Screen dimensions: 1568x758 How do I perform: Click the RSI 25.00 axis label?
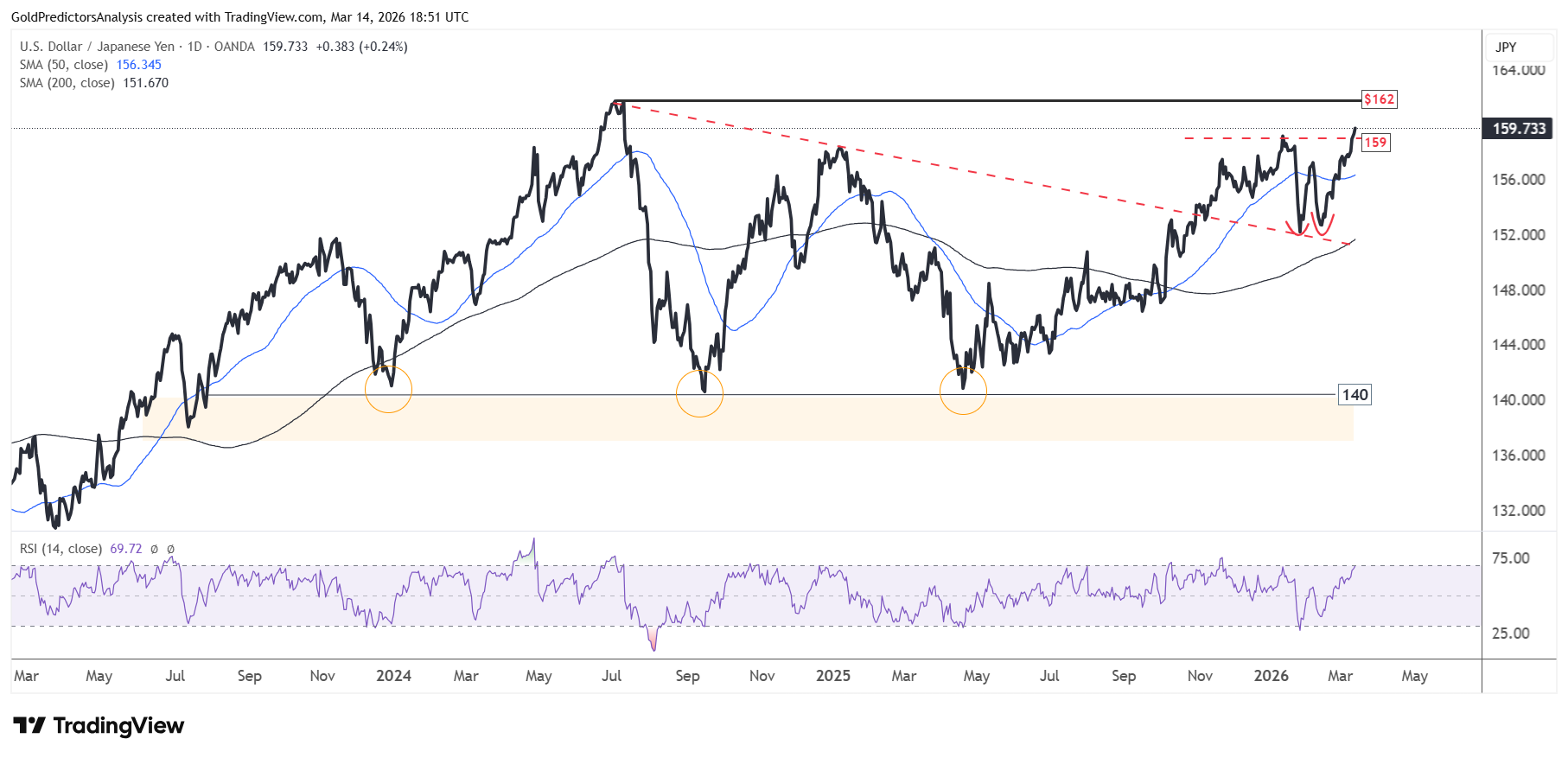(x=1511, y=634)
